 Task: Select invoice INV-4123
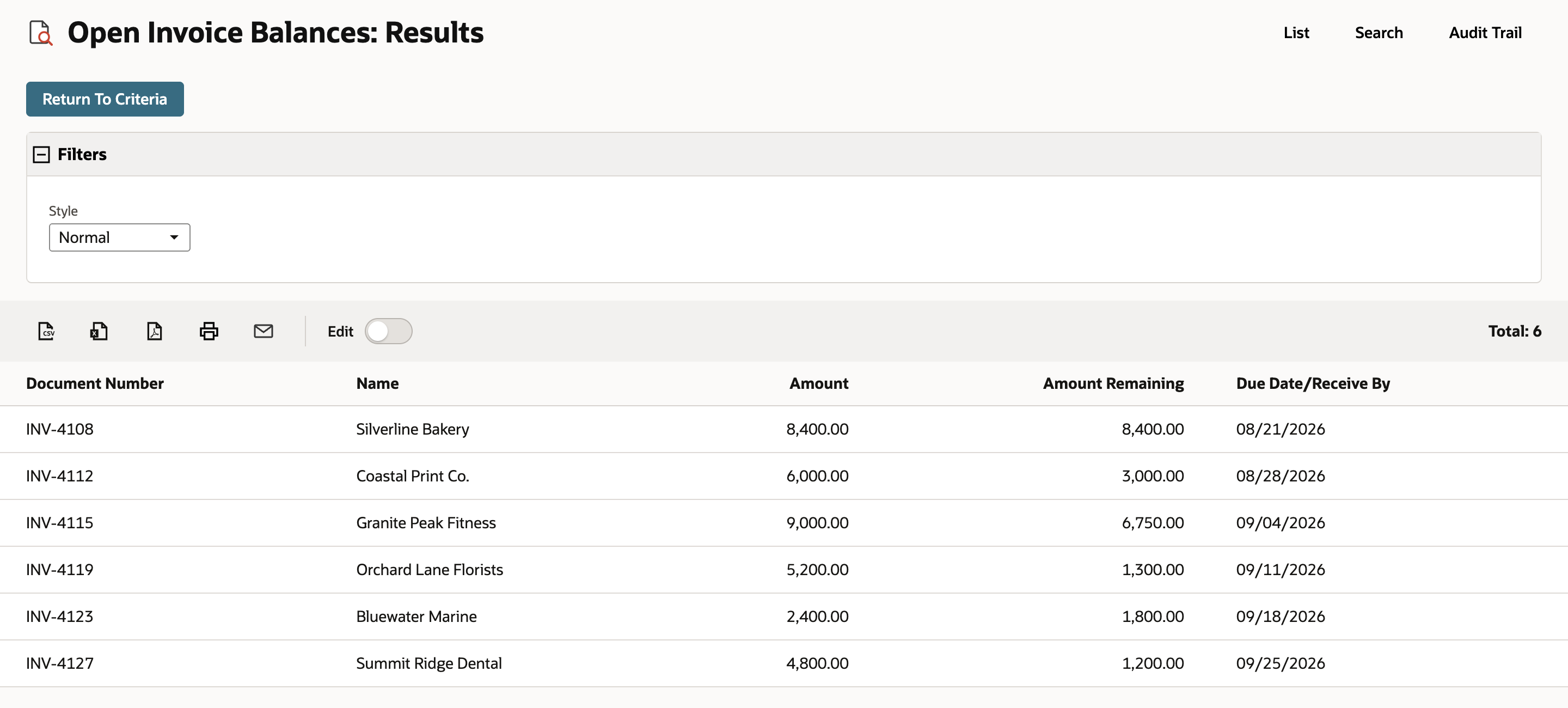60,617
